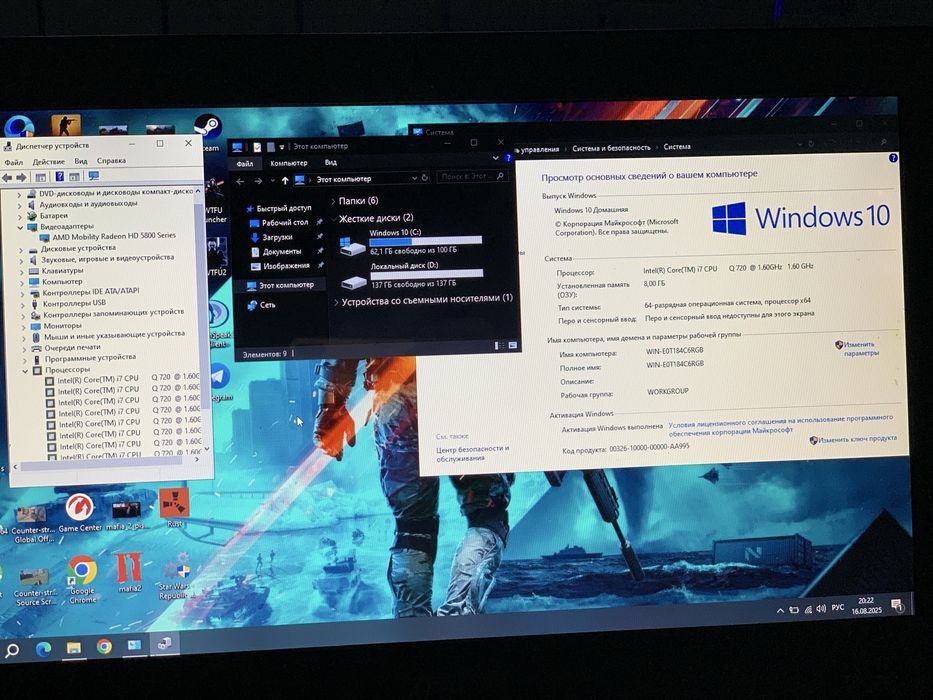Click the Explorer search field
The image size is (933, 700).
point(472,177)
